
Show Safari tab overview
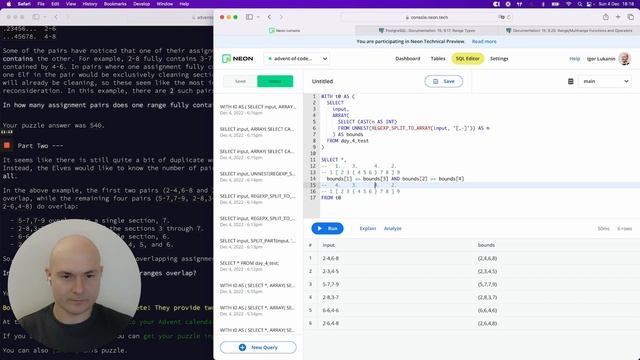click(631, 17)
